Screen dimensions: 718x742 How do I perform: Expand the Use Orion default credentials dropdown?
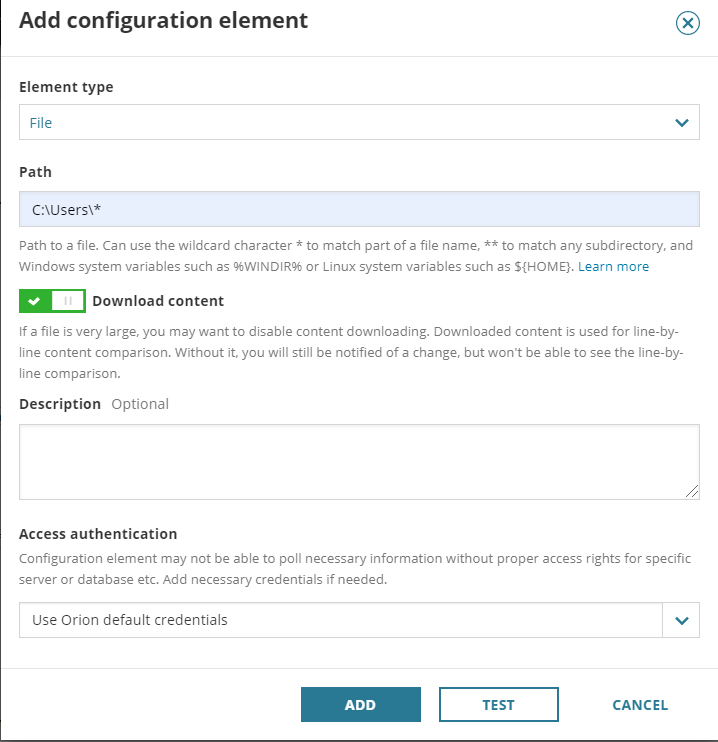coord(340,620)
